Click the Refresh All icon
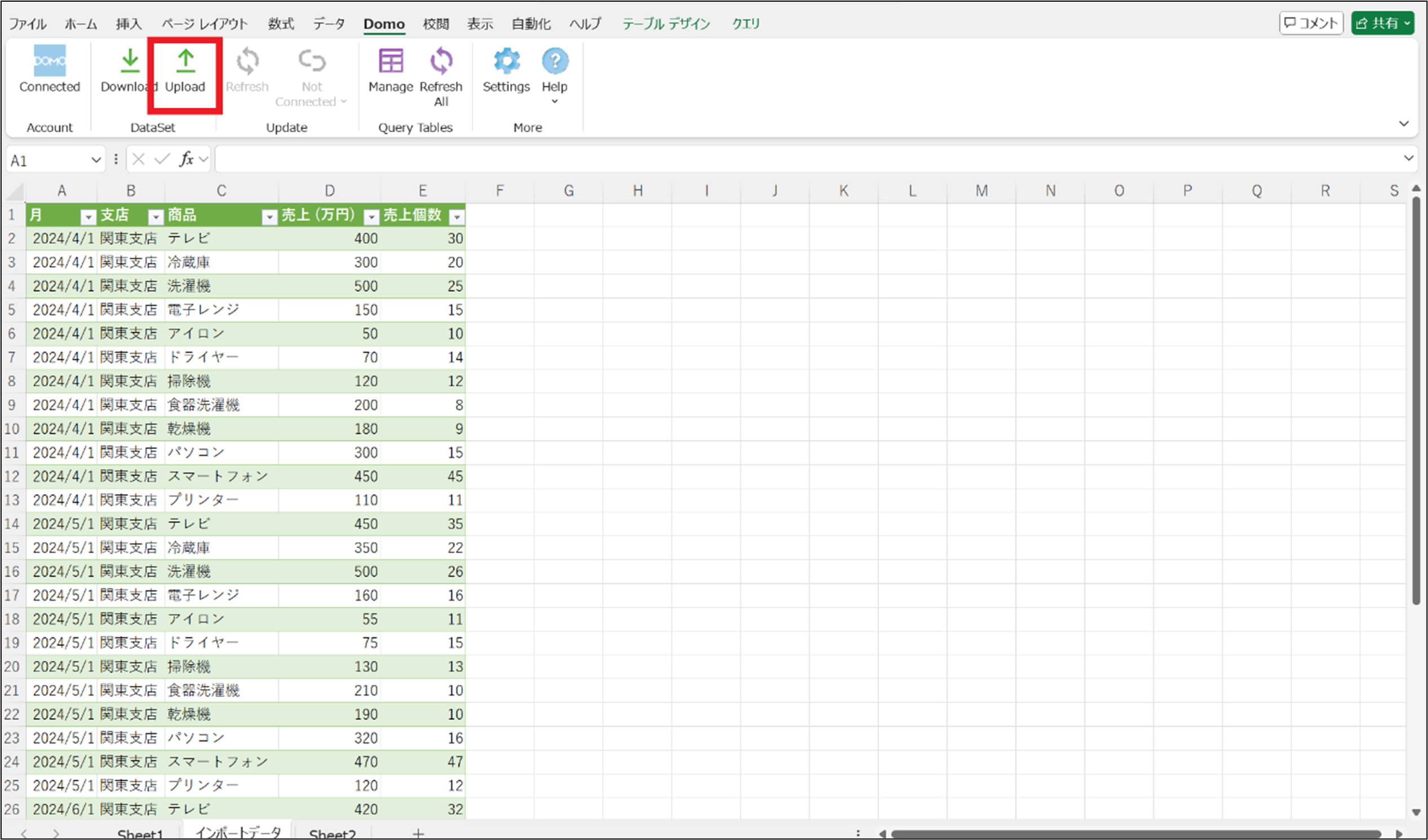Image resolution: width=1428 pixels, height=840 pixels. [441, 61]
